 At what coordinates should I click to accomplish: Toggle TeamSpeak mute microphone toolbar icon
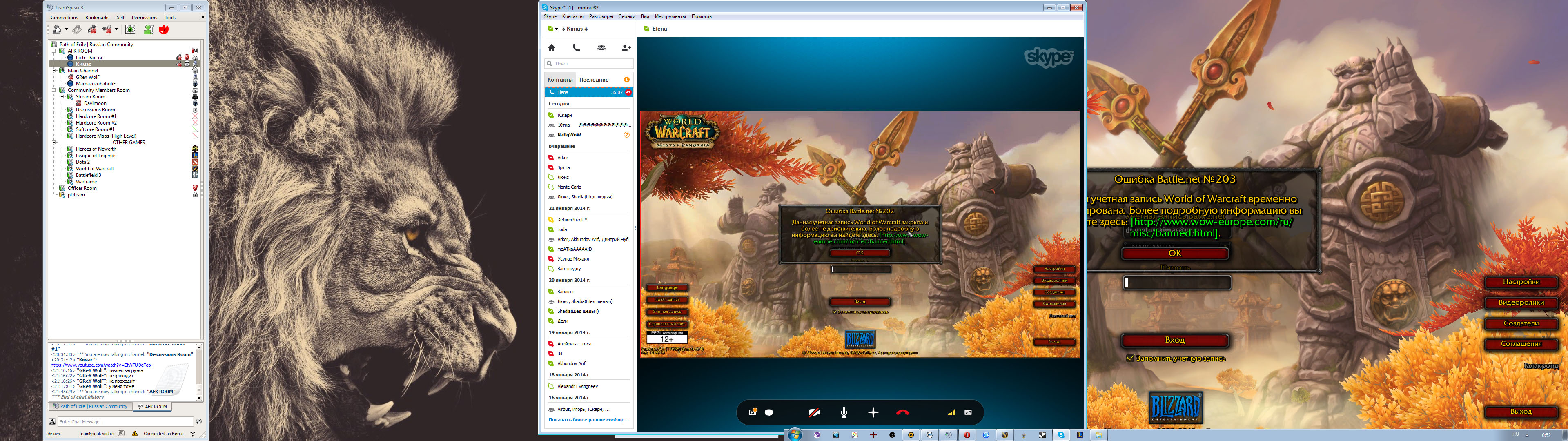[x=92, y=29]
